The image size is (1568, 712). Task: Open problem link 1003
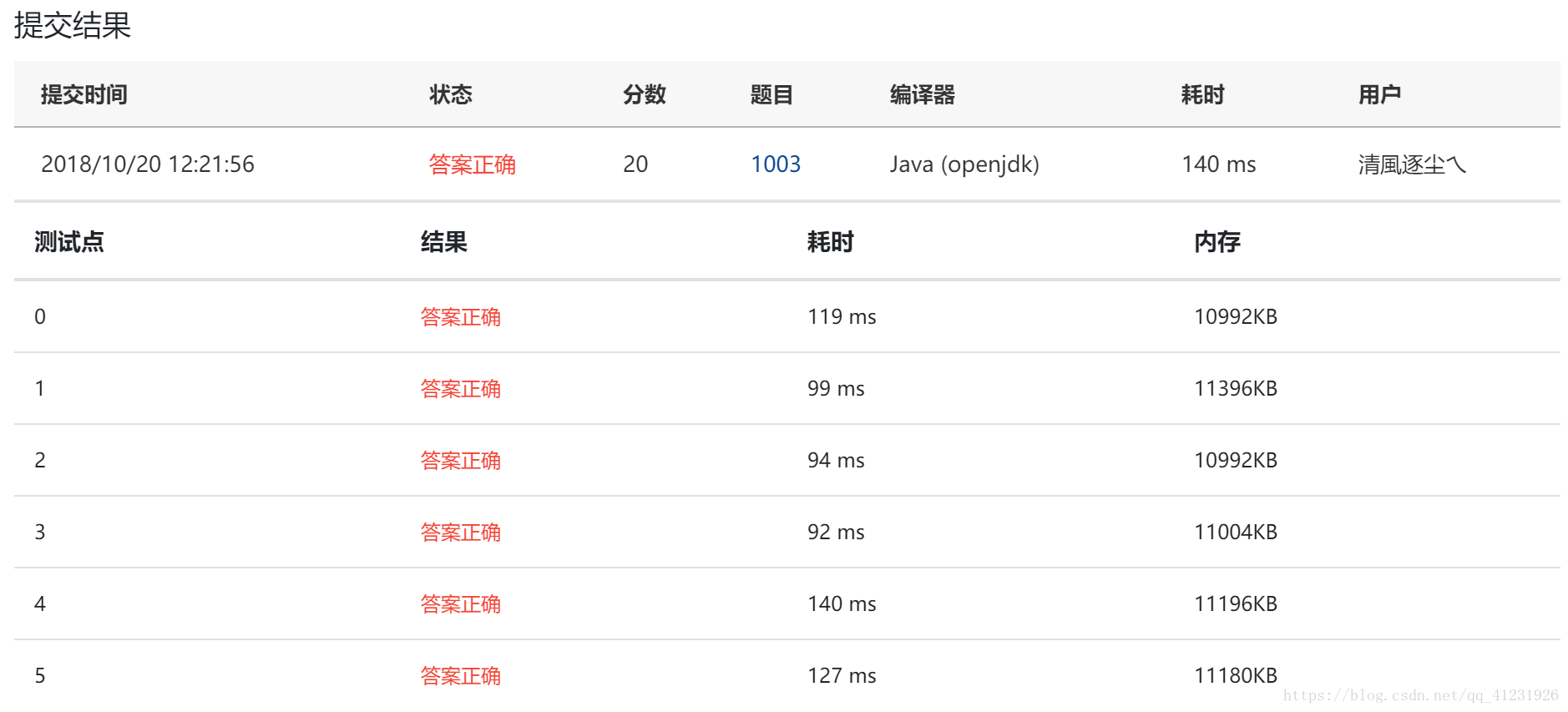tap(776, 164)
